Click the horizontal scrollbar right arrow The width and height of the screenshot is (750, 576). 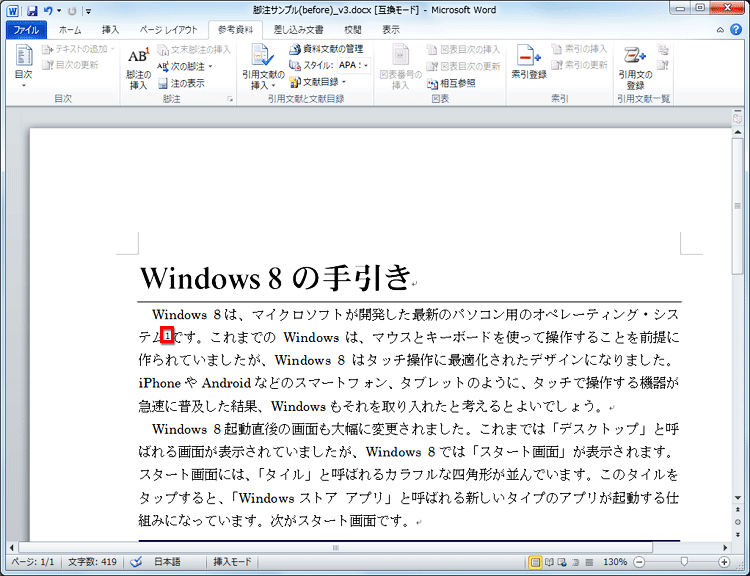(x=725, y=547)
